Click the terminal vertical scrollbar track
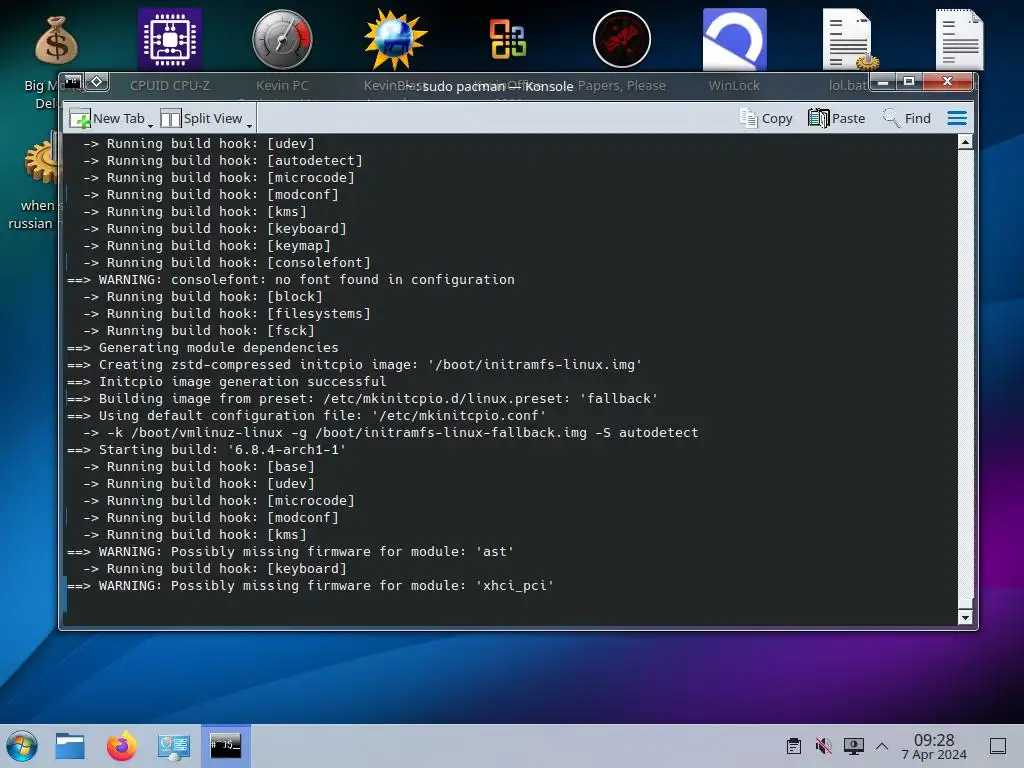This screenshot has width=1024, height=768. pyautogui.click(x=965, y=379)
